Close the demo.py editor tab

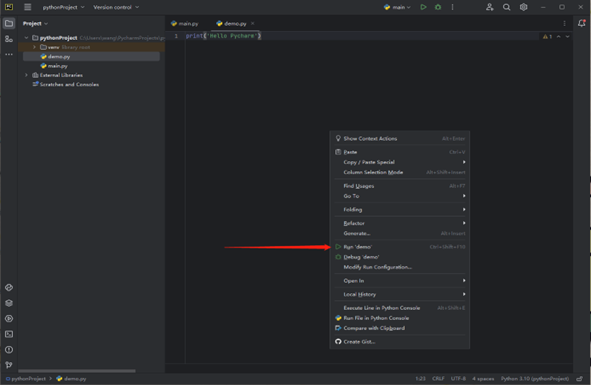253,23
